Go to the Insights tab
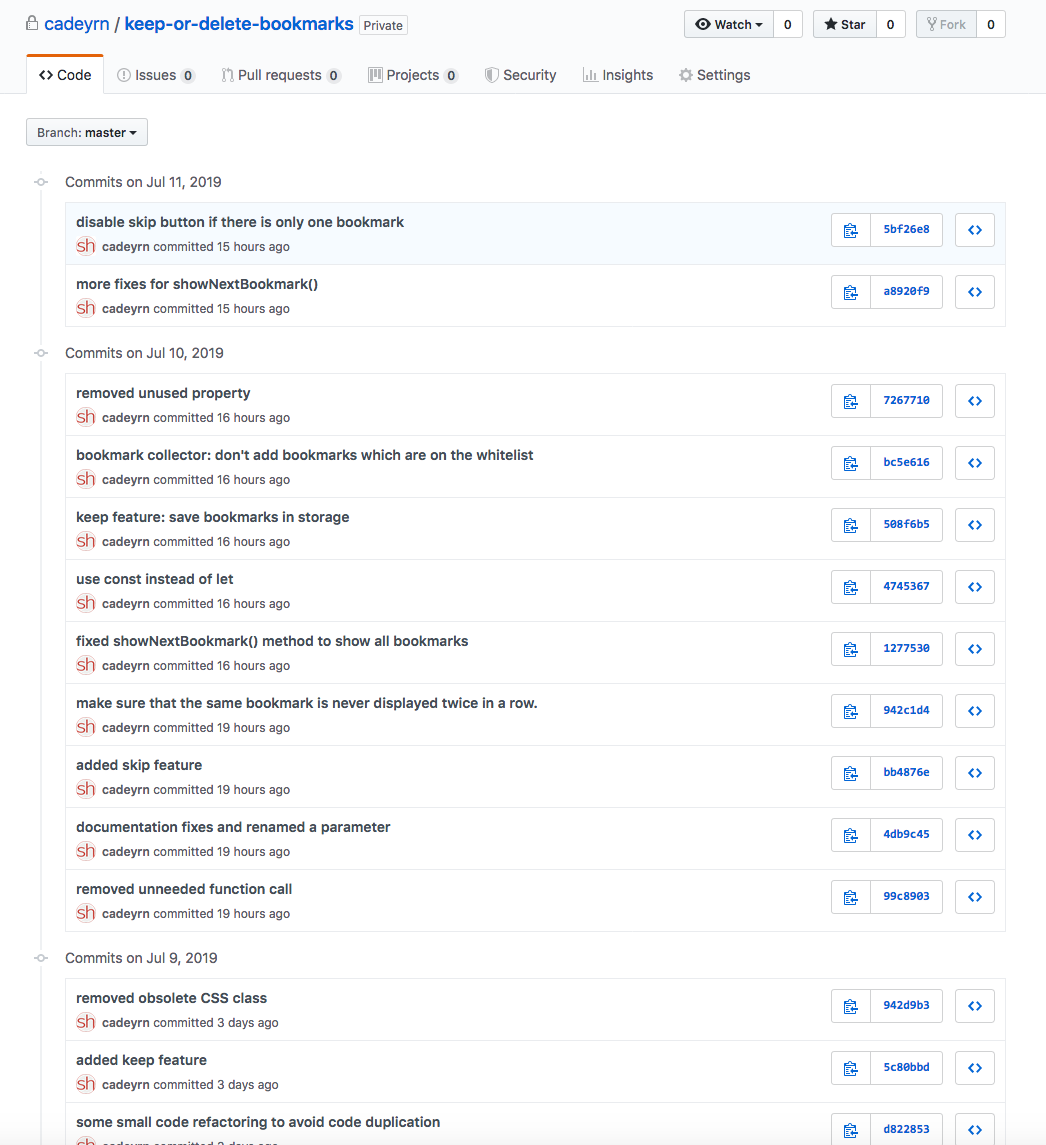1046x1145 pixels. click(618, 75)
